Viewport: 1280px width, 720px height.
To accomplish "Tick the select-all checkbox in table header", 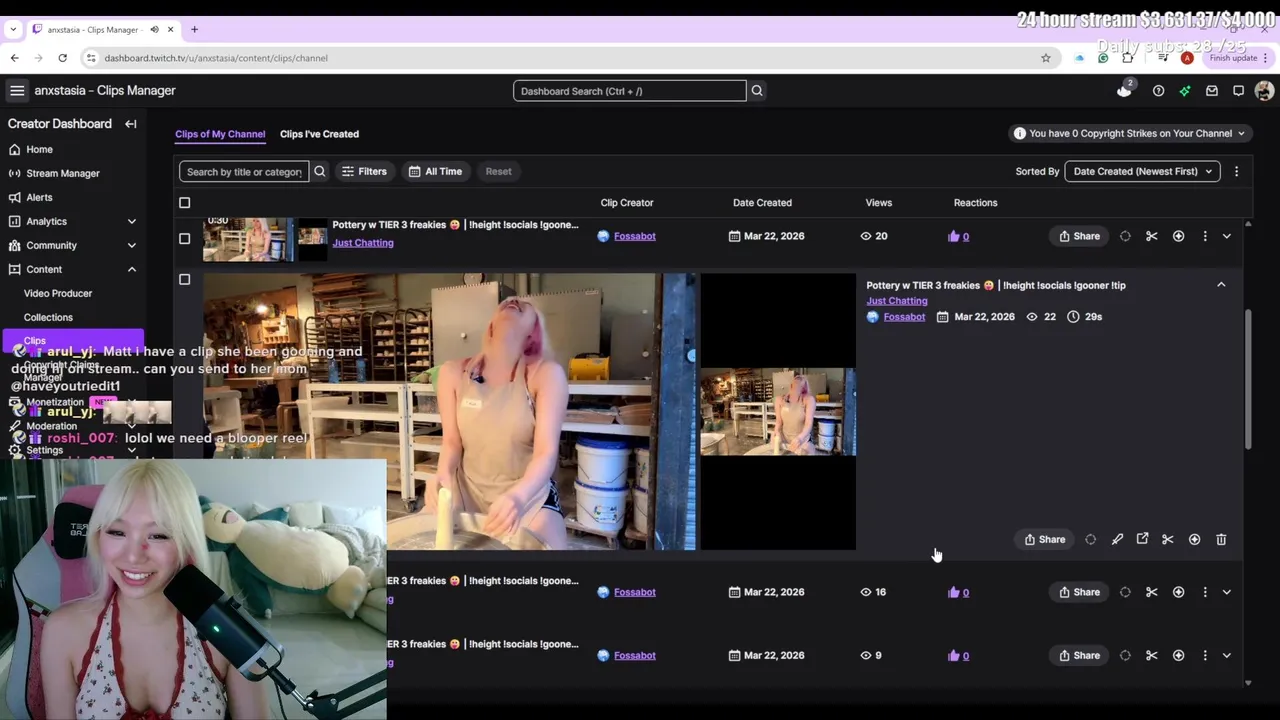I will click(x=184, y=203).
